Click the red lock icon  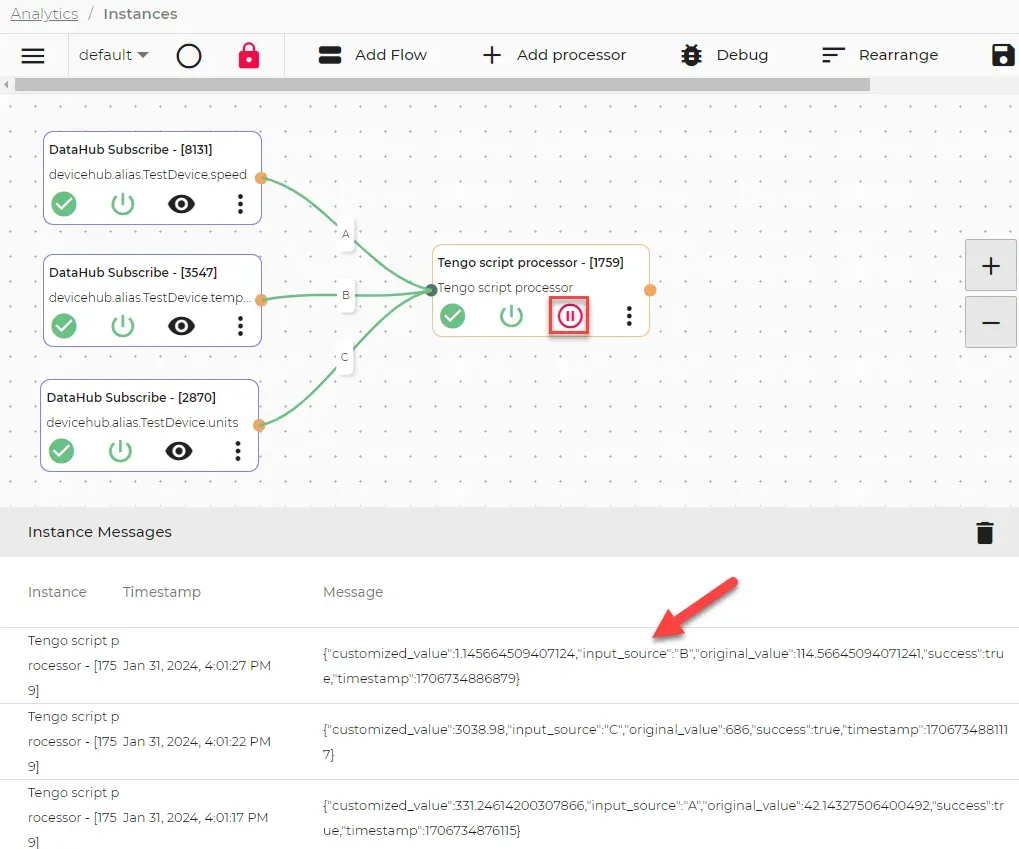[x=249, y=55]
